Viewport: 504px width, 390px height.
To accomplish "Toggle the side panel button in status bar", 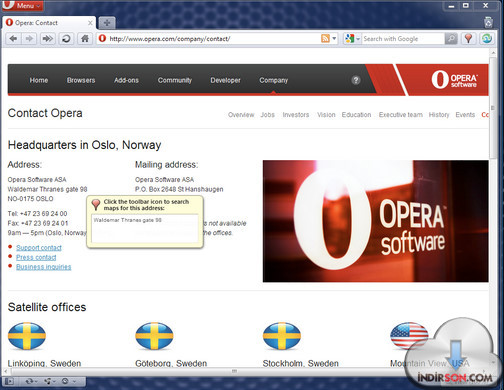I will (x=9, y=381).
